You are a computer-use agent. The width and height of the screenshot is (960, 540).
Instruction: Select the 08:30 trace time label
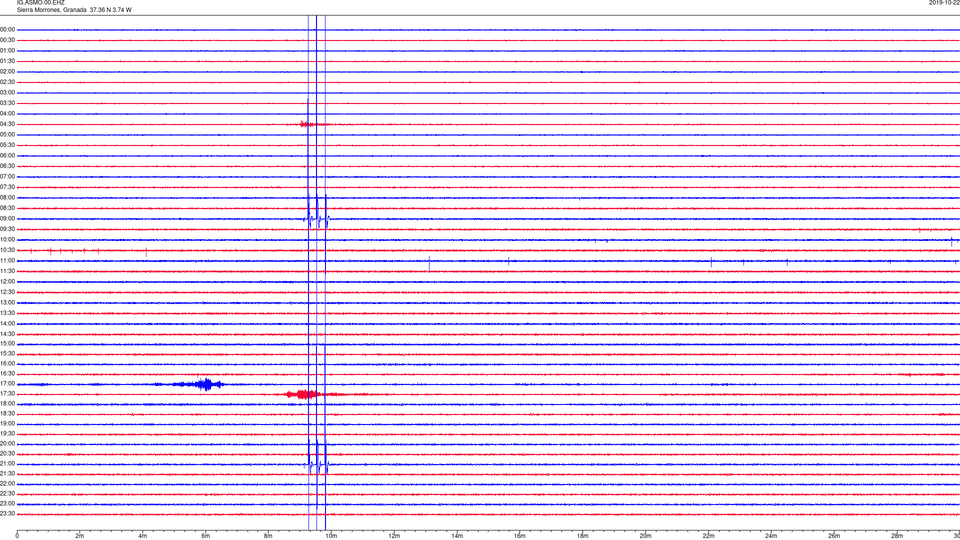pyautogui.click(x=8, y=208)
